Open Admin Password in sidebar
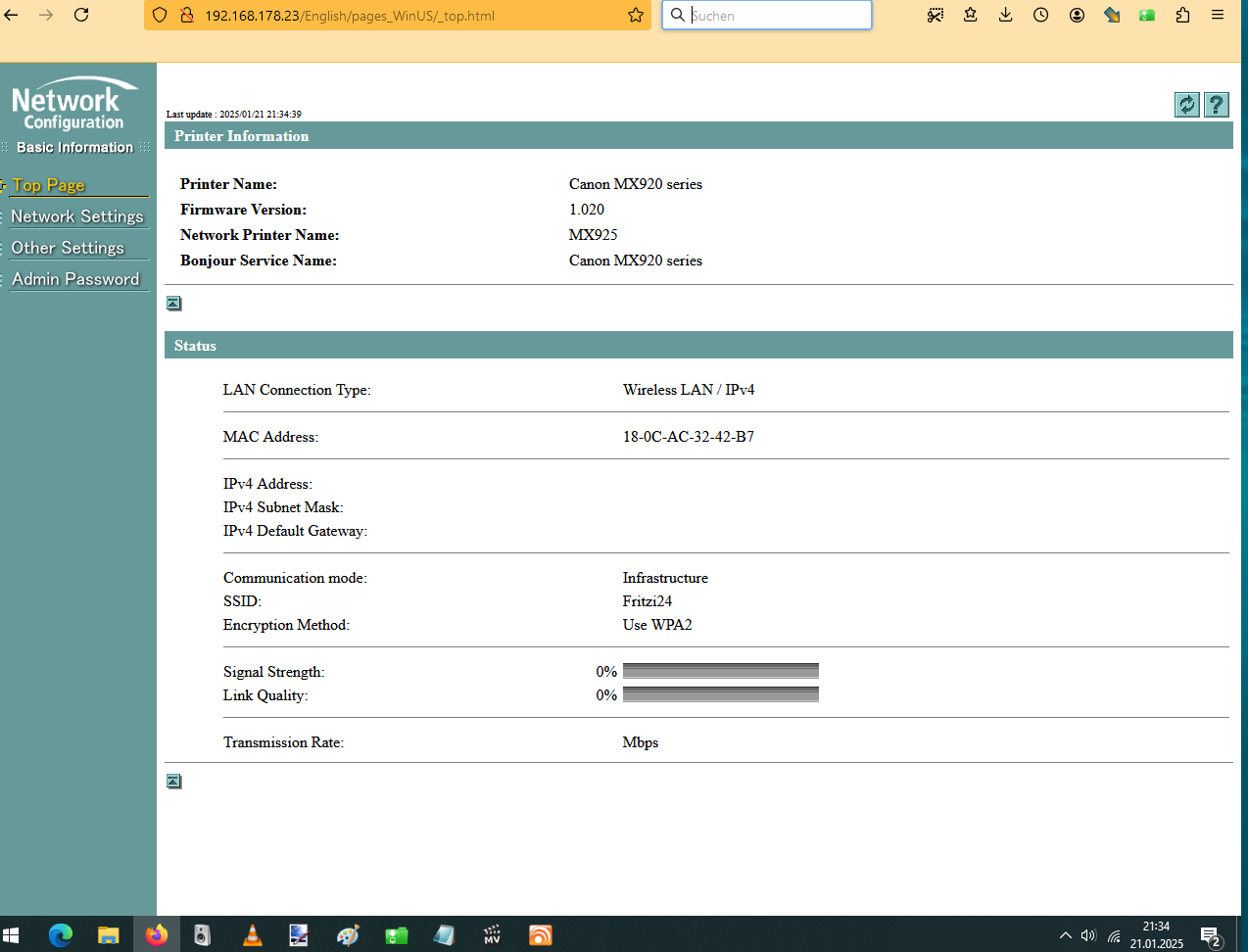This screenshot has width=1248, height=952. point(75,279)
